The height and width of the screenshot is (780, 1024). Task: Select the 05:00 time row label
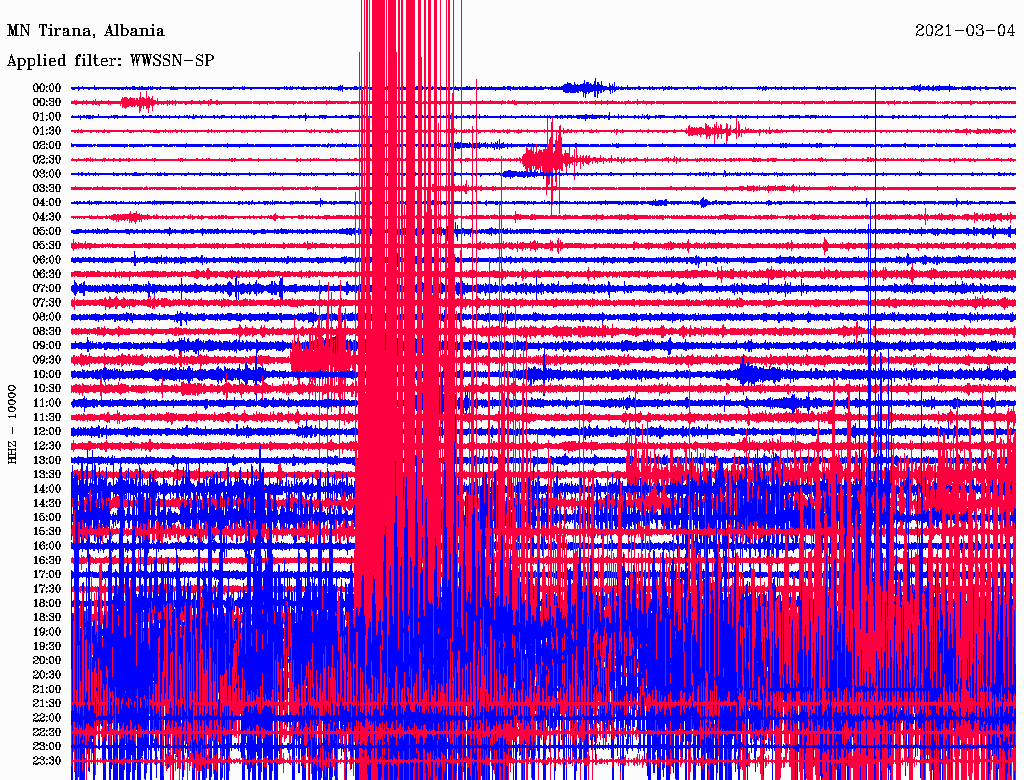pyautogui.click(x=47, y=231)
